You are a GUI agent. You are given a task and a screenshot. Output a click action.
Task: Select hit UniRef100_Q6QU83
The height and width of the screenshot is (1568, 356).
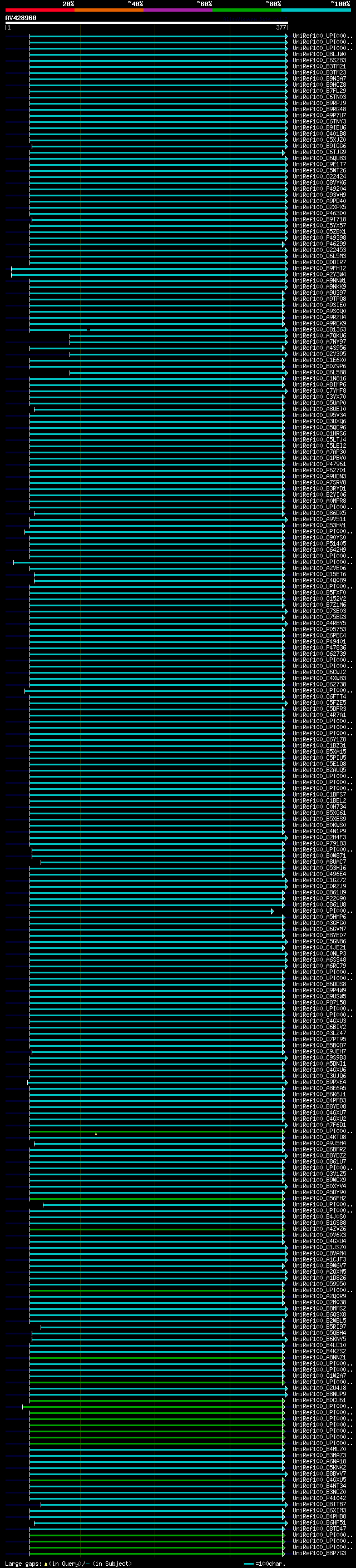click(319, 159)
